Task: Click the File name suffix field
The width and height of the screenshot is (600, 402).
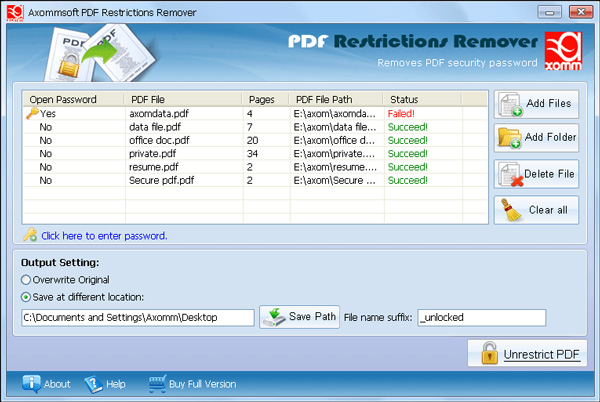Action: click(x=481, y=317)
